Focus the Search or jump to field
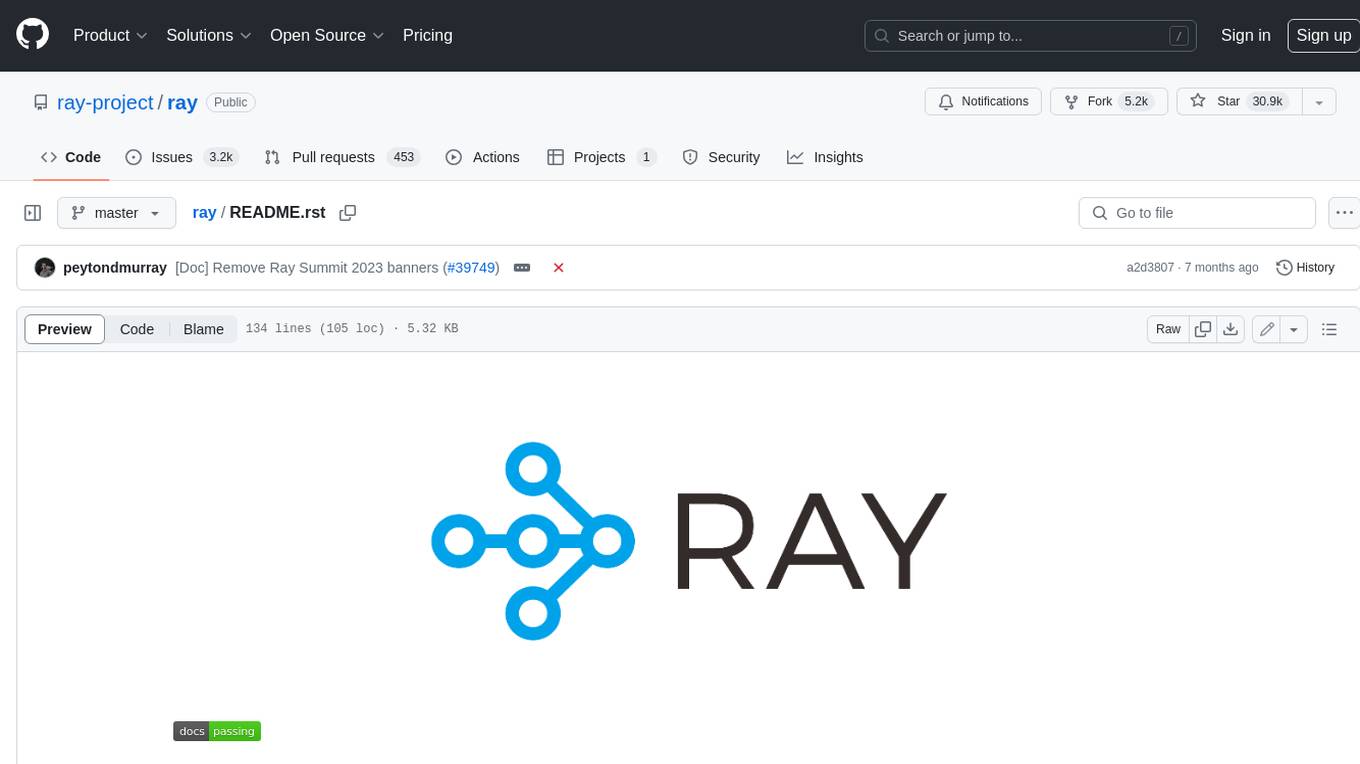Screen dimensions: 1360x764 point(1032,36)
